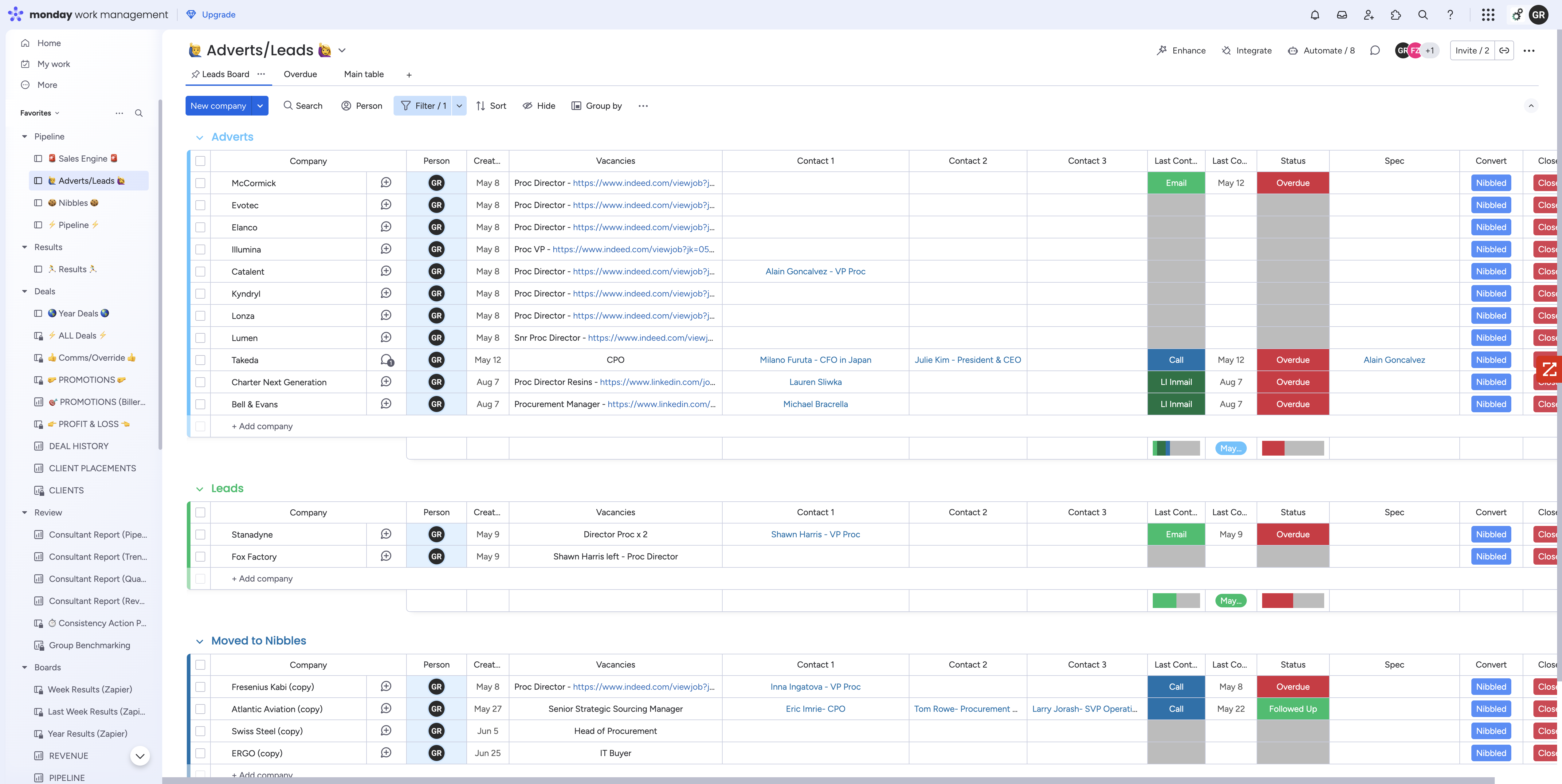Screen dimensions: 1562x784
Task: Switch to the Main table tab
Action: click(363, 74)
